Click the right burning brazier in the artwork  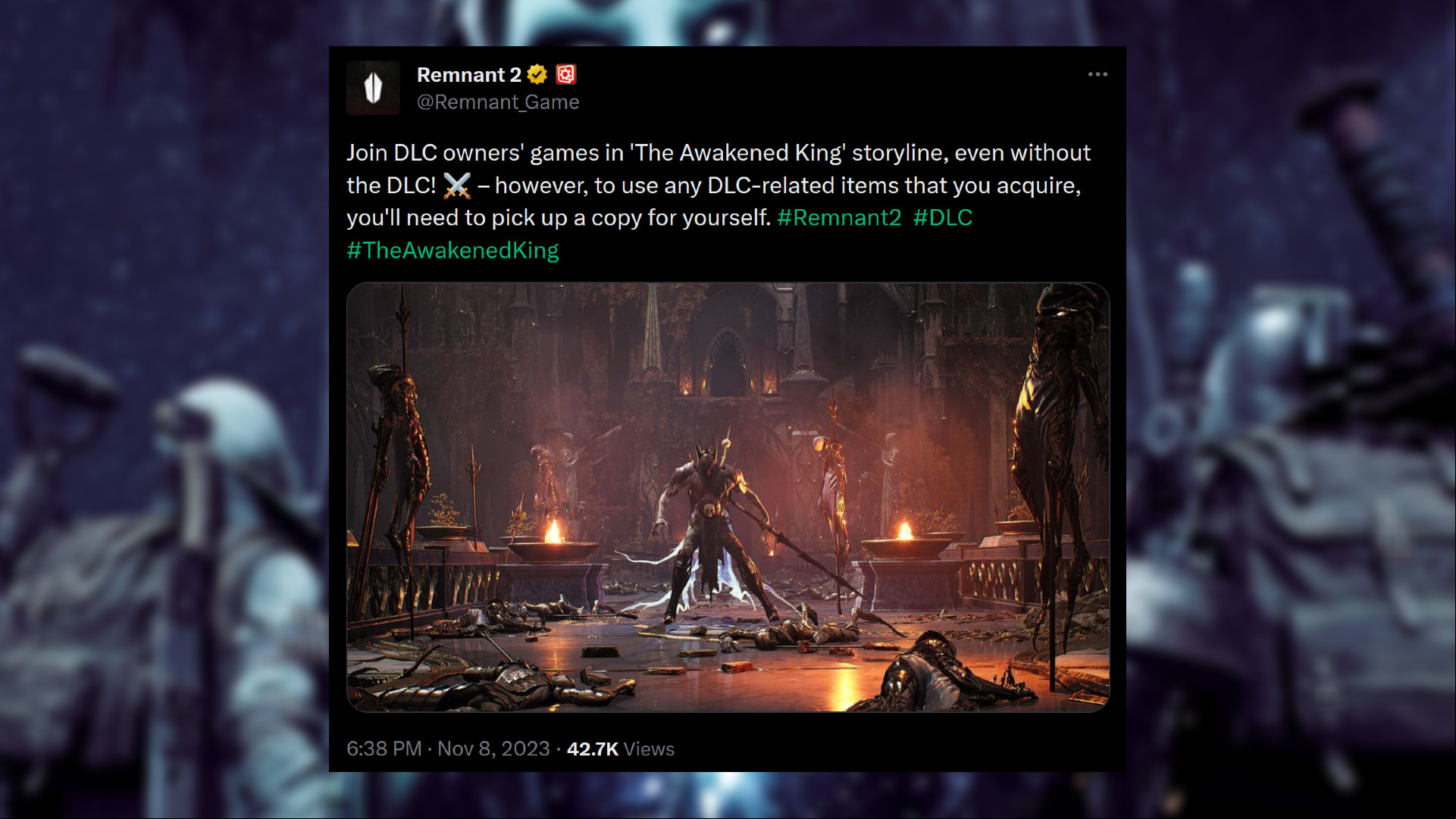pyautogui.click(x=906, y=542)
